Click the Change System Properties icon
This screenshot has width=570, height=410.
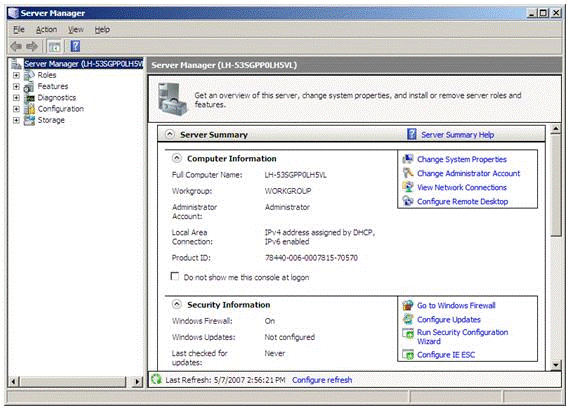(408, 159)
